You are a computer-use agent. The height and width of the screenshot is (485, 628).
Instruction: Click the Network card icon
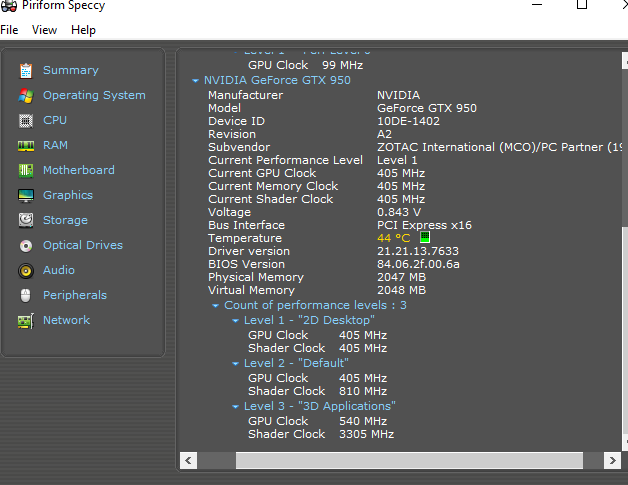pyautogui.click(x=26, y=321)
